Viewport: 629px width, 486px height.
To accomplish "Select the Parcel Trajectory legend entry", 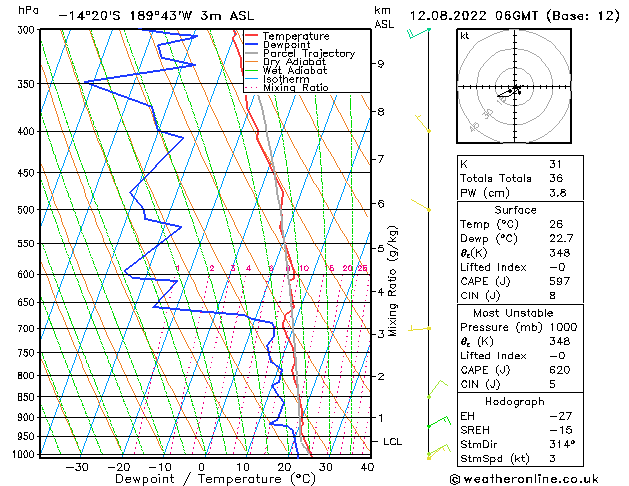I will click(x=309, y=53).
